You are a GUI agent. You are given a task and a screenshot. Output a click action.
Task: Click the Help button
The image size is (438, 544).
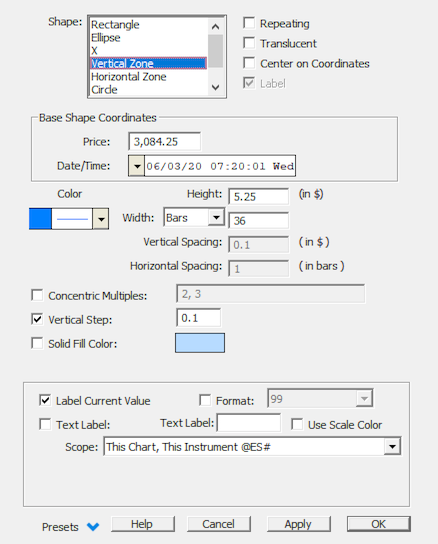(x=143, y=524)
